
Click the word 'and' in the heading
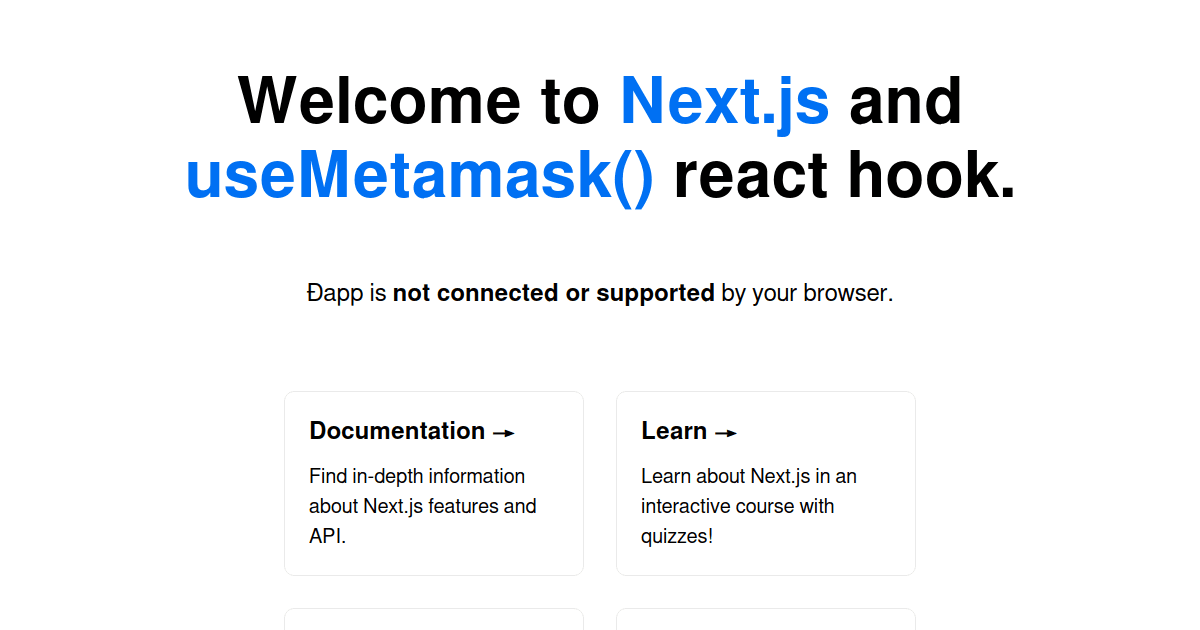click(x=906, y=101)
